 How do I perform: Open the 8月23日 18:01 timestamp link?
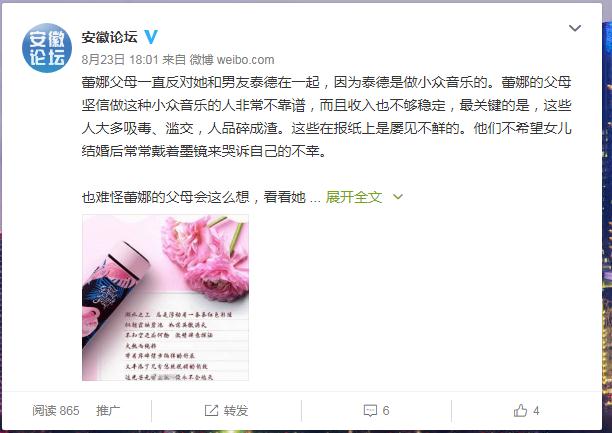coord(120,60)
